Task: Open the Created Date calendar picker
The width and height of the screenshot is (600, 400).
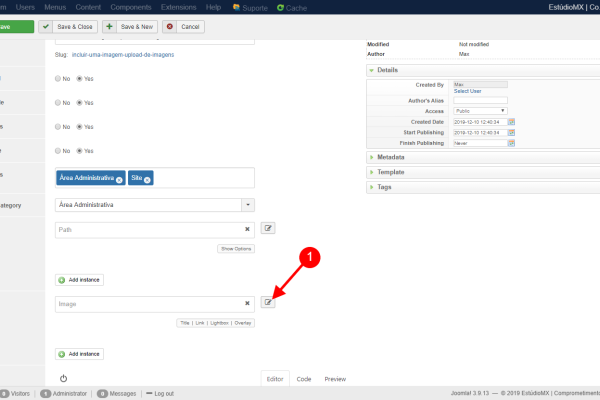Action: coord(512,121)
